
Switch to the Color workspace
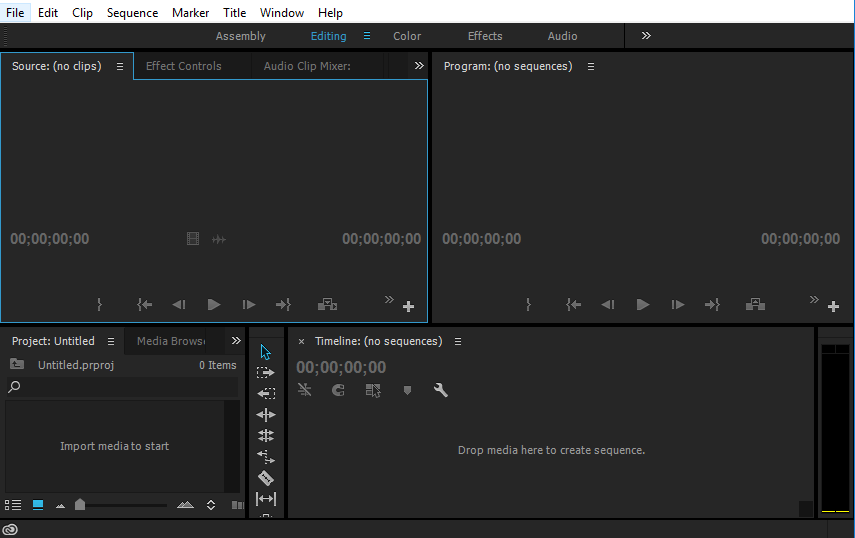click(407, 36)
